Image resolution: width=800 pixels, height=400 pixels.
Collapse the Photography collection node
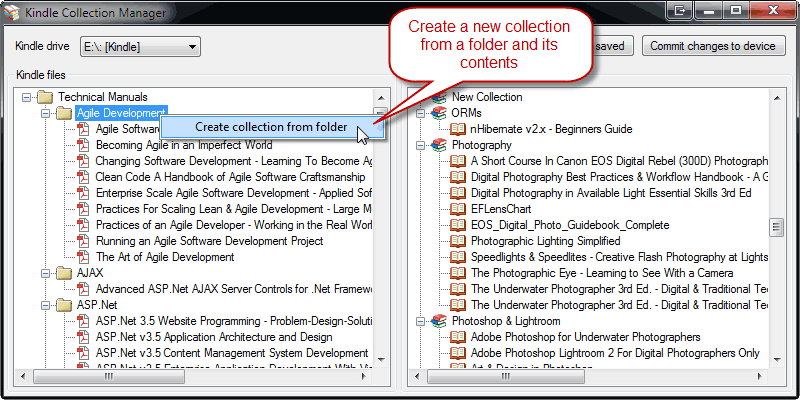click(420, 145)
